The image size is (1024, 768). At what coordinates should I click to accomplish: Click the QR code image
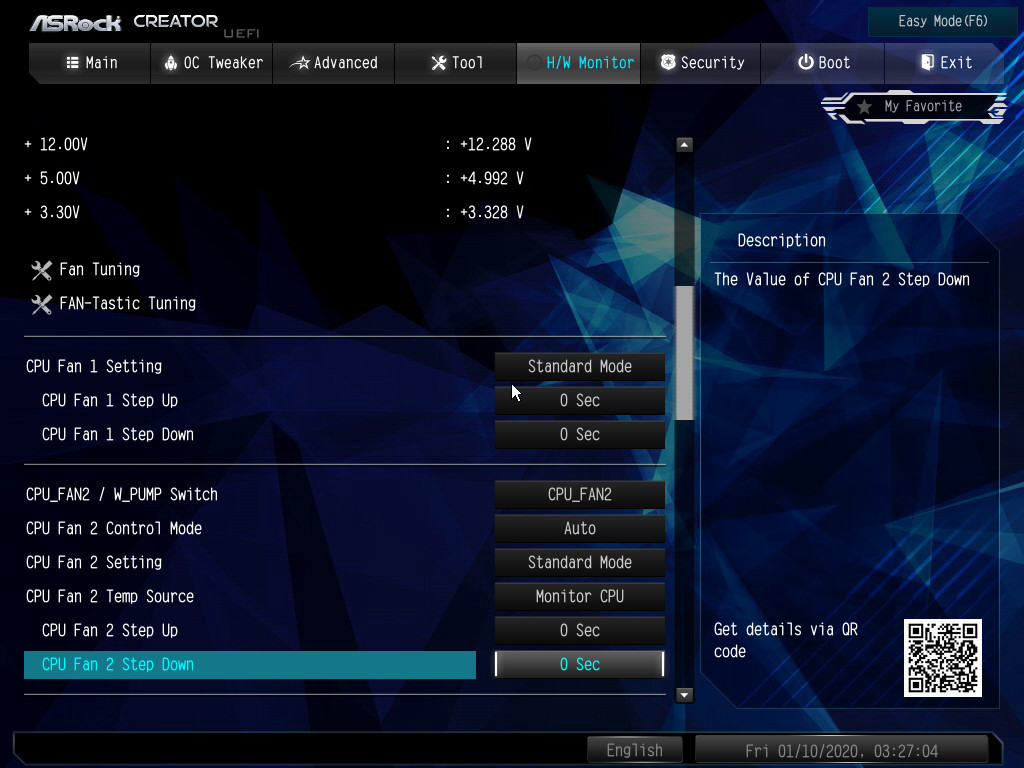942,657
